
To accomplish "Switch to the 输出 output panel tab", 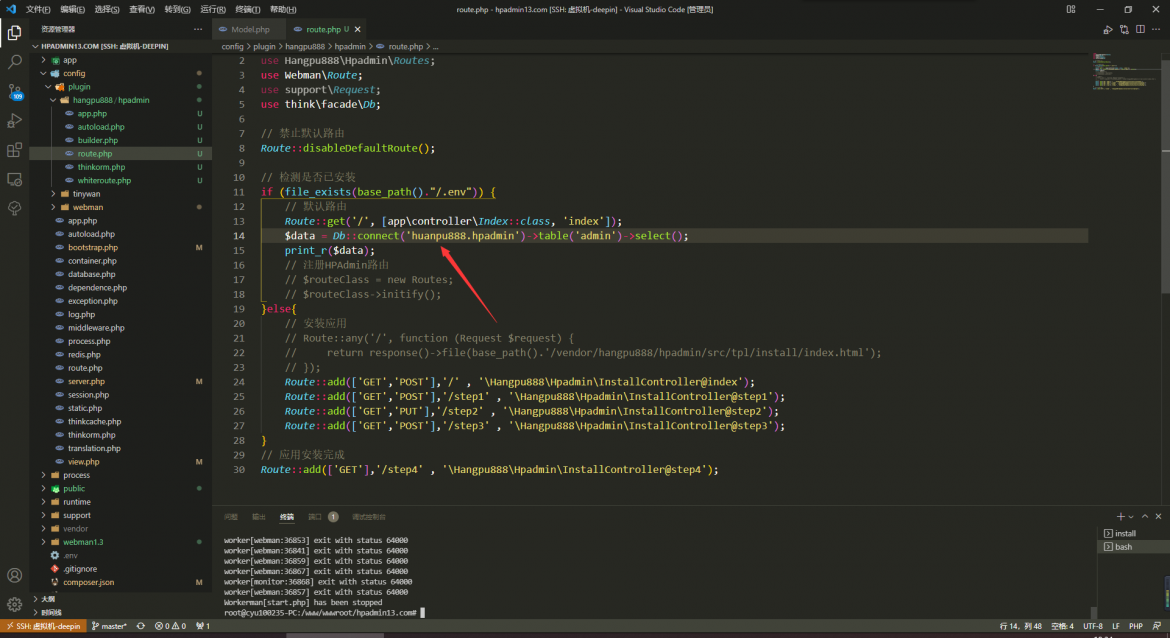I will pos(259,516).
